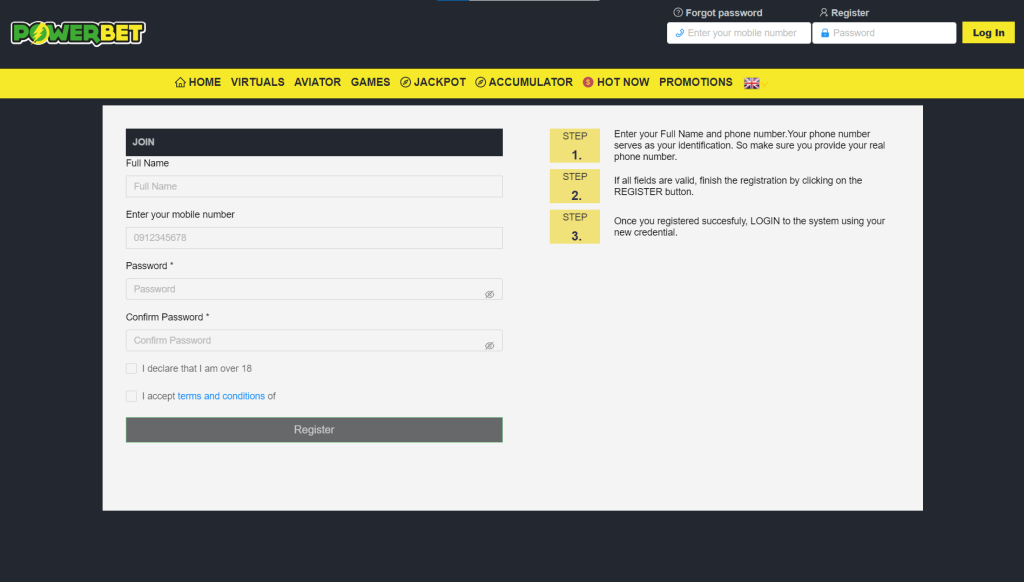The width and height of the screenshot is (1024, 582).
Task: Focus the header Password field
Action: (884, 33)
